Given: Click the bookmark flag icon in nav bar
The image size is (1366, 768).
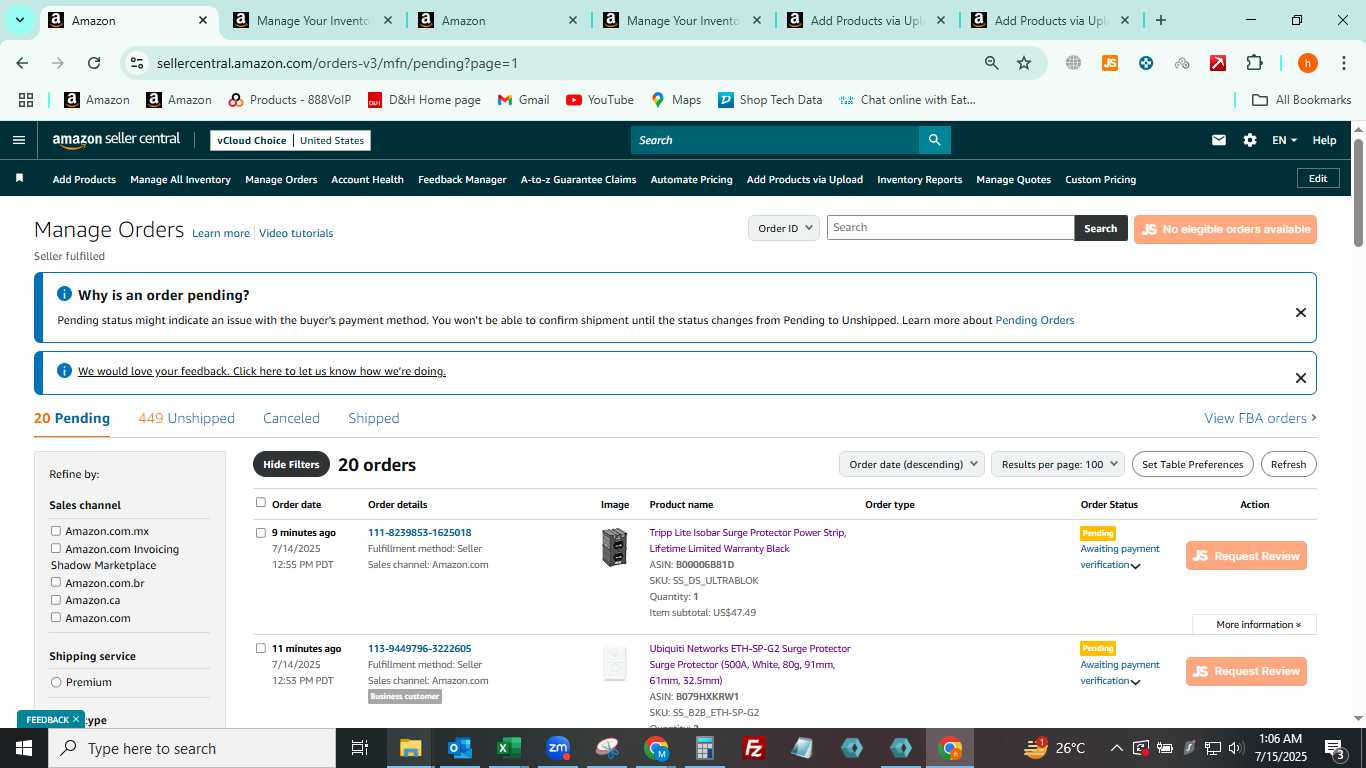Looking at the screenshot, I should pyautogui.click(x=19, y=178).
